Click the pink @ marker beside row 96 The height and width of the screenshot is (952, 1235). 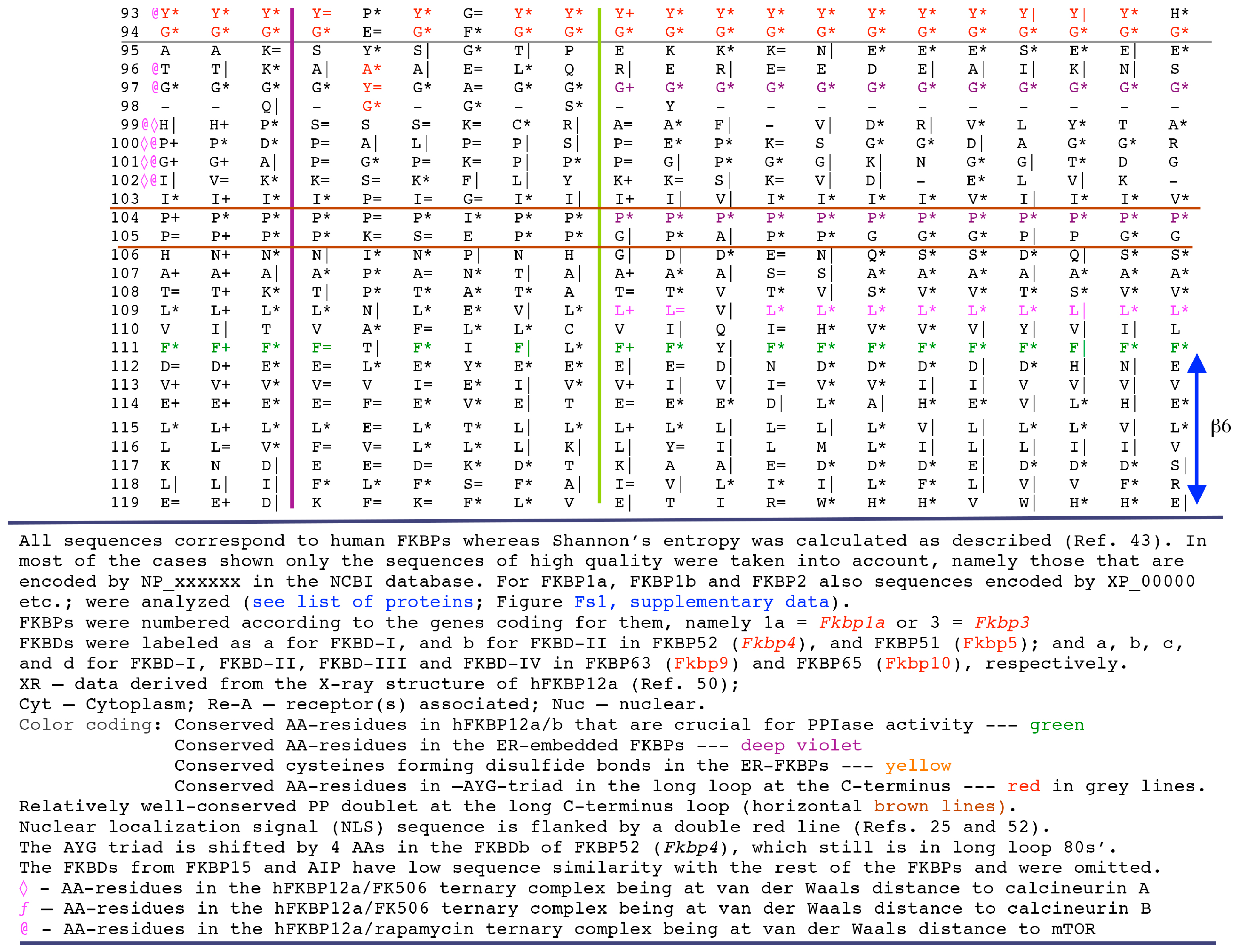coord(155,69)
